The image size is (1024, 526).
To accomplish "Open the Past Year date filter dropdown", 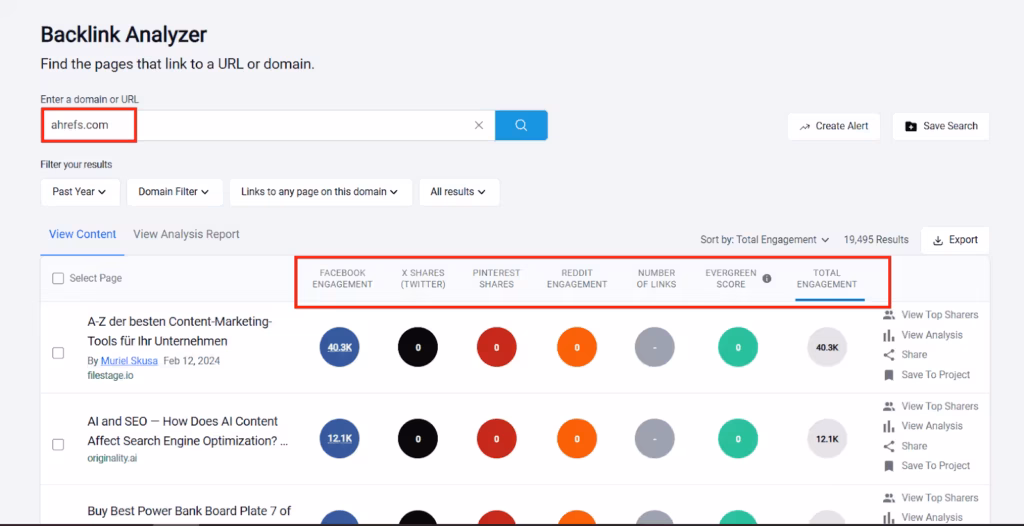I will 80,192.
